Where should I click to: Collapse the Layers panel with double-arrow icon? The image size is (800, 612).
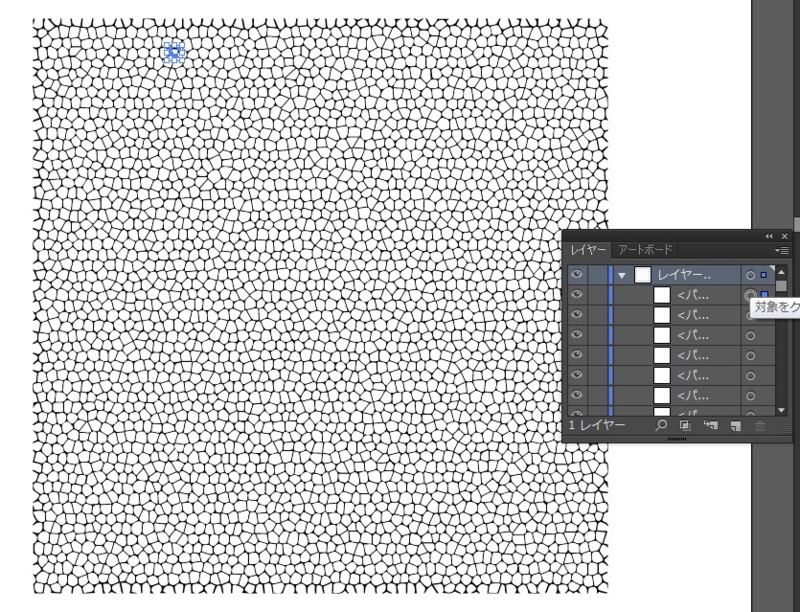(x=769, y=236)
